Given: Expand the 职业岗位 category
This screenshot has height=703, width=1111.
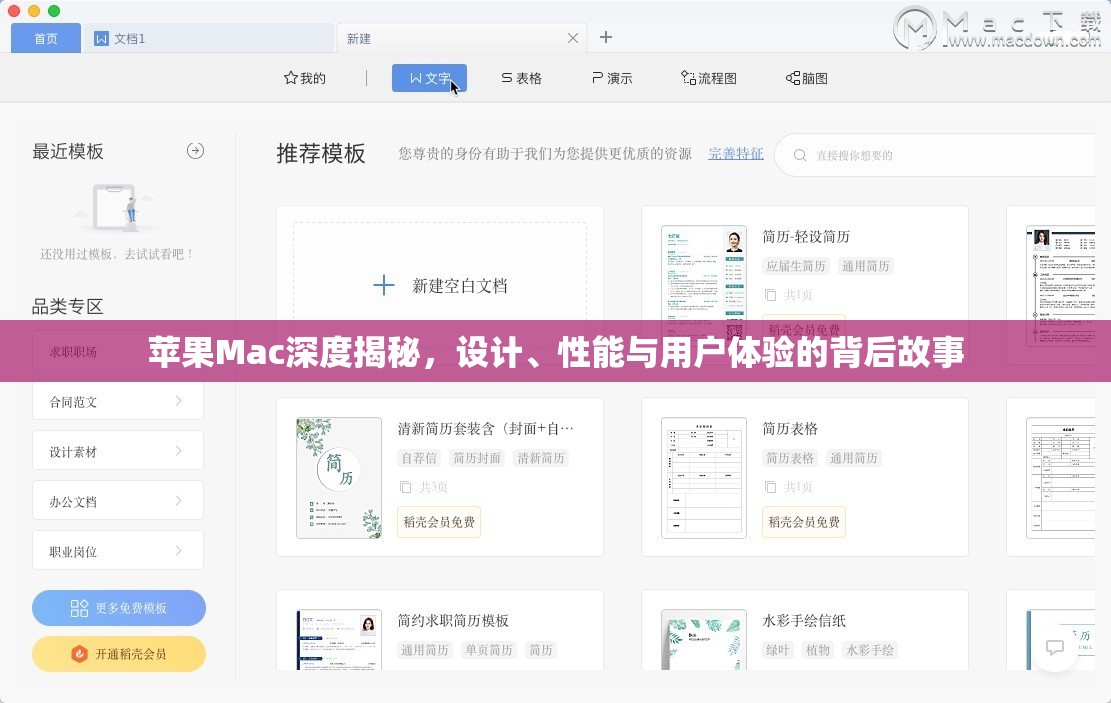Looking at the screenshot, I should (118, 551).
